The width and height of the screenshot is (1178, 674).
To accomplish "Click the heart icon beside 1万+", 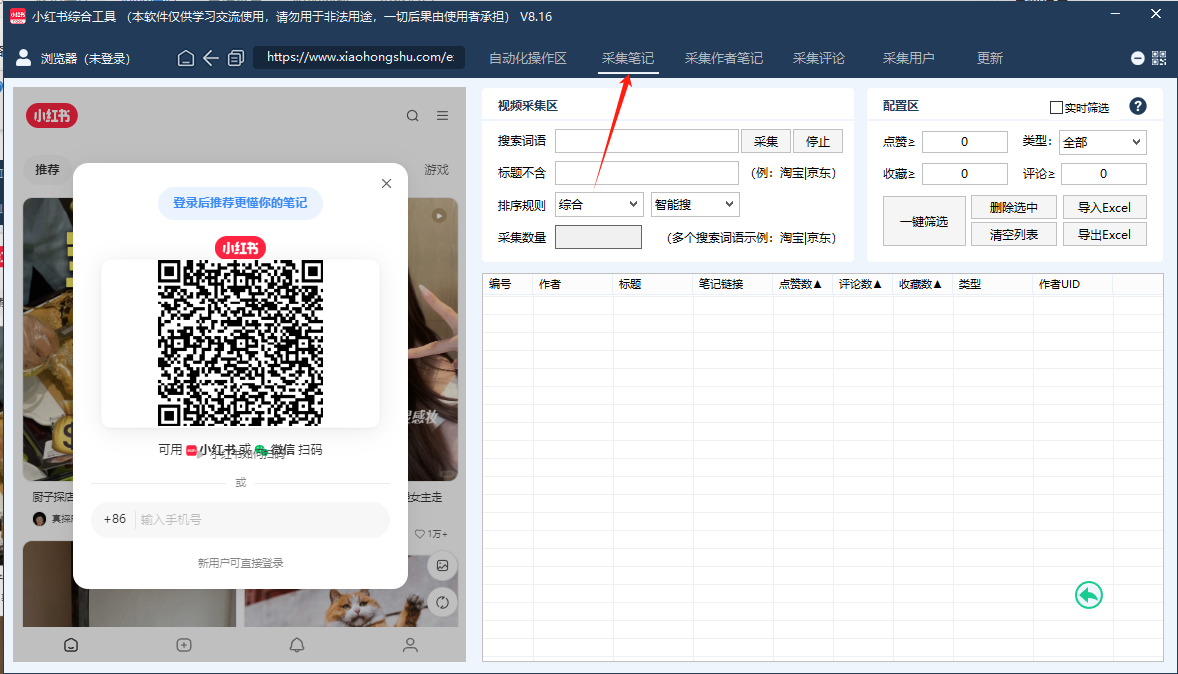I will coord(419,534).
